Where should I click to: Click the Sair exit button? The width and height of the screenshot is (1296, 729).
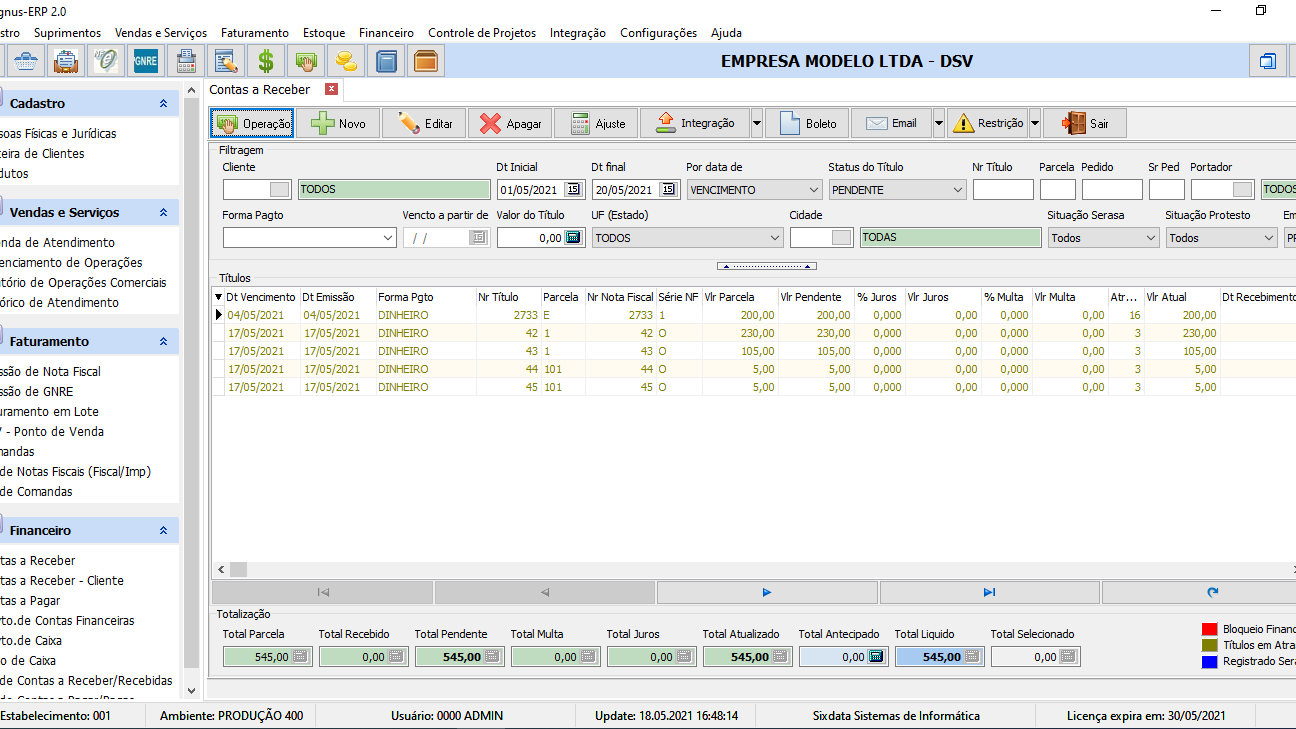1085,124
